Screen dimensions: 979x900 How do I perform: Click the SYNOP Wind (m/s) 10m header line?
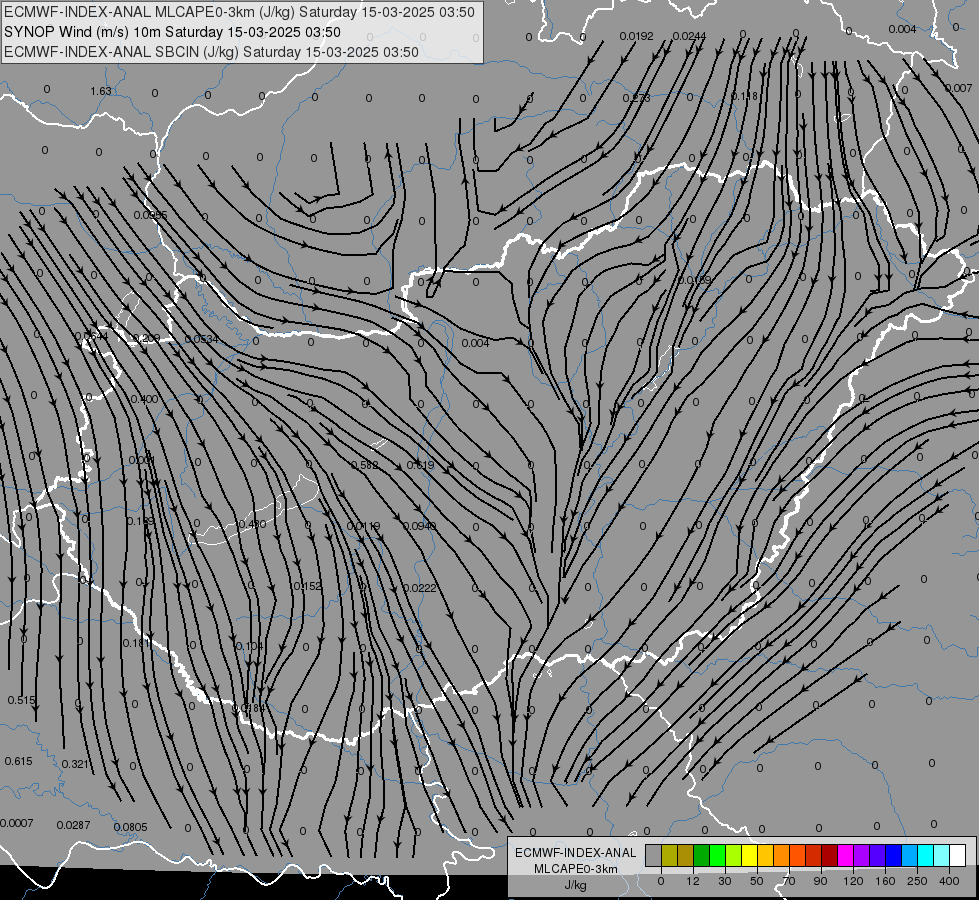(x=172, y=32)
